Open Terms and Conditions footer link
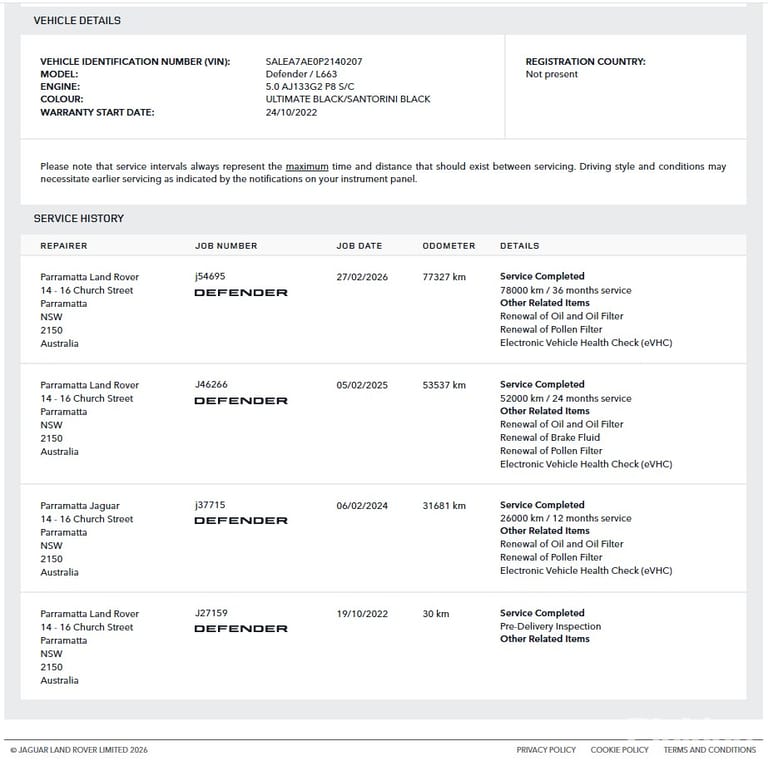768x761 pixels. click(x=709, y=750)
